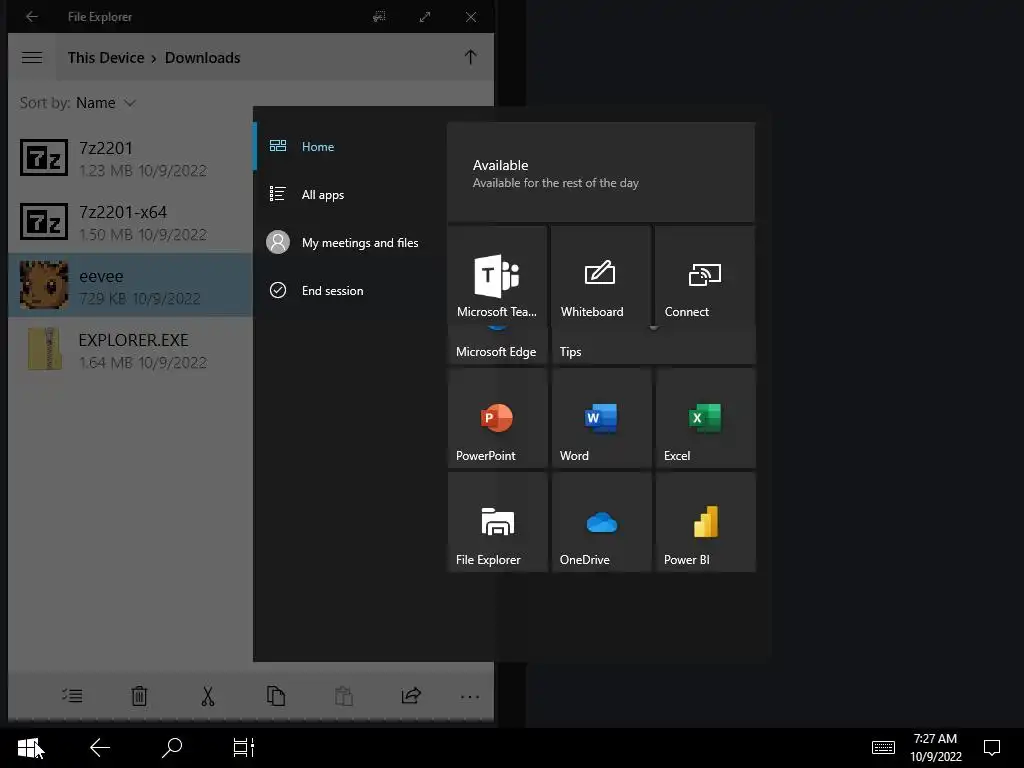Click the pin icon in File Explorer title bar
The width and height of the screenshot is (1024, 768).
[379, 17]
